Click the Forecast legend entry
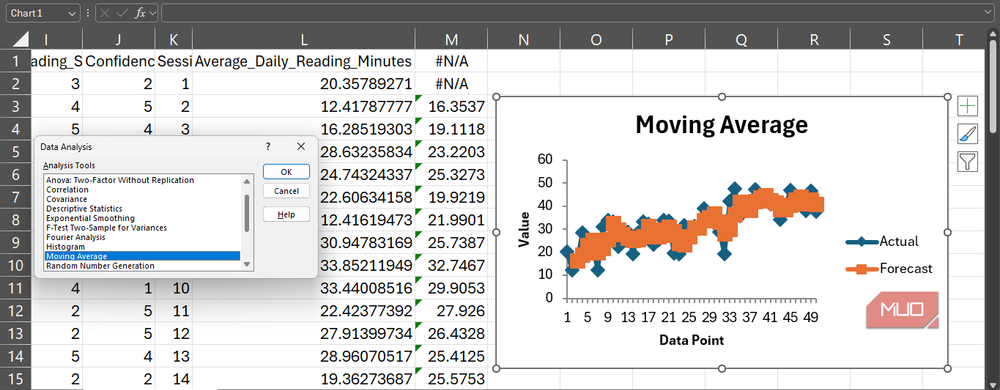Screen dimensions: 1000x390 [x=888, y=269]
